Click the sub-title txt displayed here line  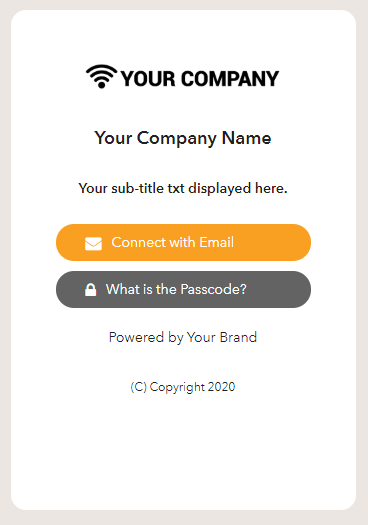click(x=183, y=189)
